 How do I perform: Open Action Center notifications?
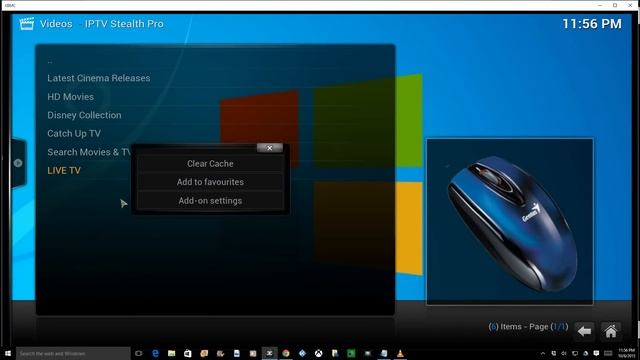[x=596, y=353]
